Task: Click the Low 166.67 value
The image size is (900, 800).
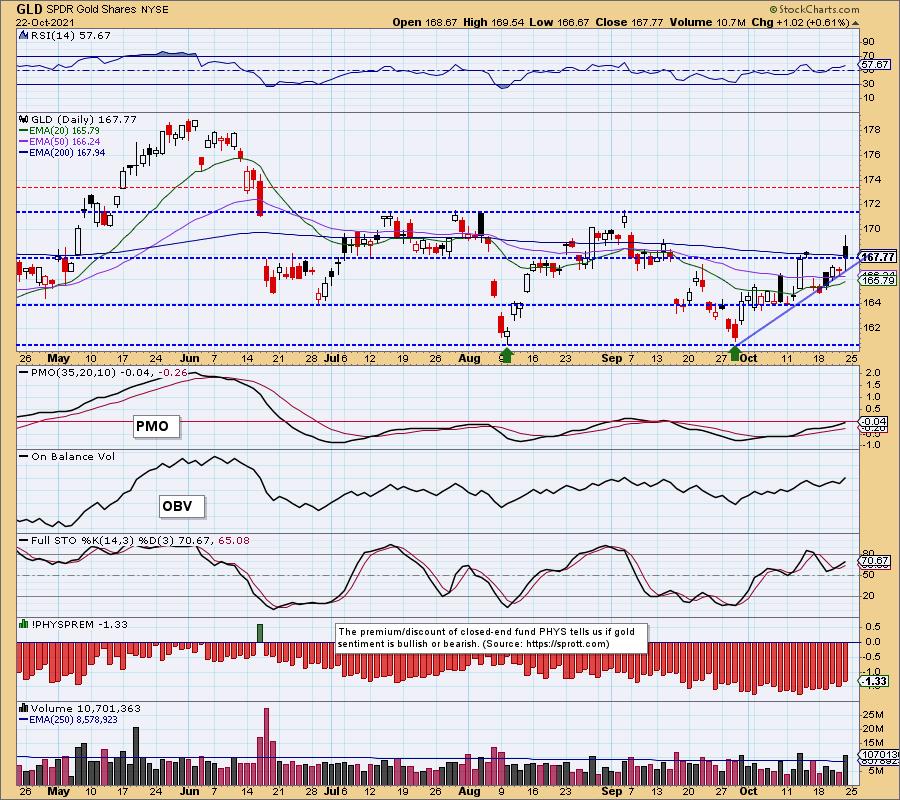Action: coord(559,22)
